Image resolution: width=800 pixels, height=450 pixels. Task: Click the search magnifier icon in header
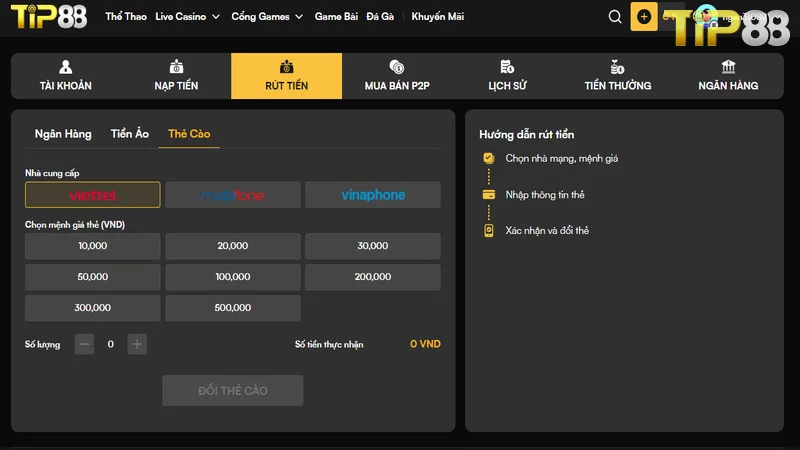(615, 17)
